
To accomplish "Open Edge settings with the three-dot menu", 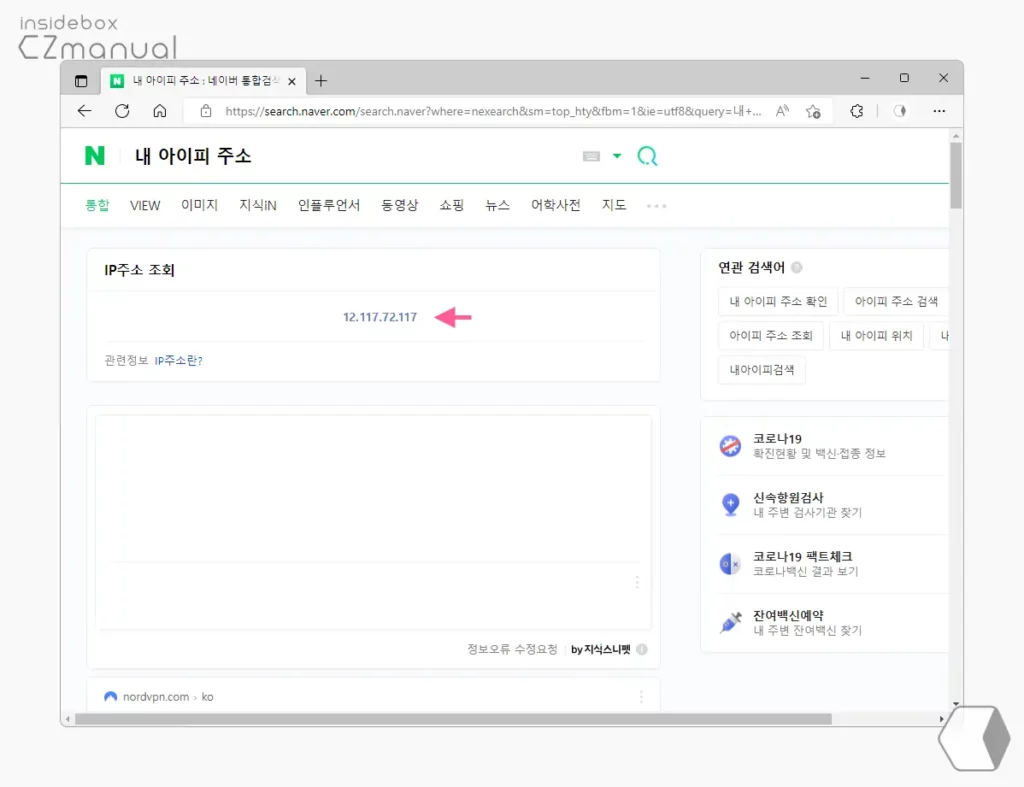I will click(x=938, y=111).
